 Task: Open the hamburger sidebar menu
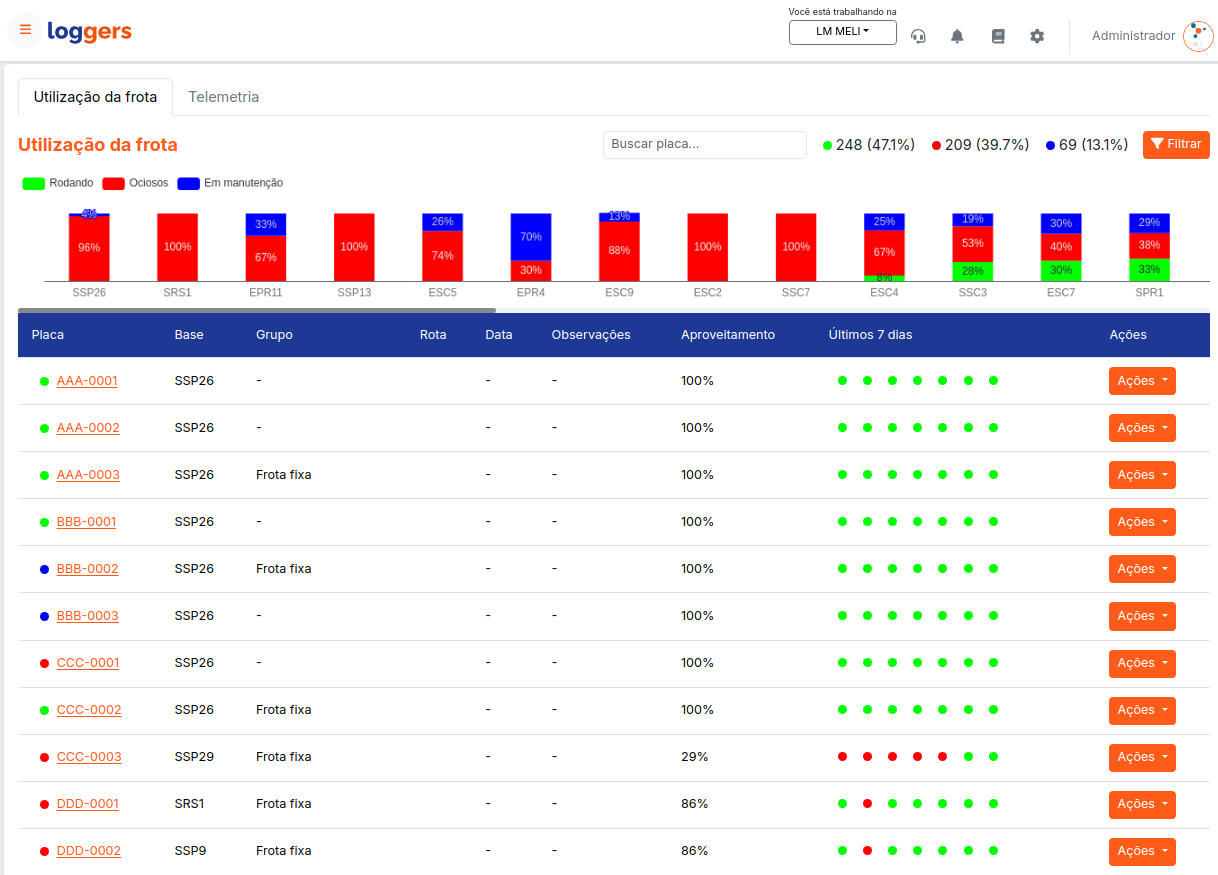tap(25, 30)
